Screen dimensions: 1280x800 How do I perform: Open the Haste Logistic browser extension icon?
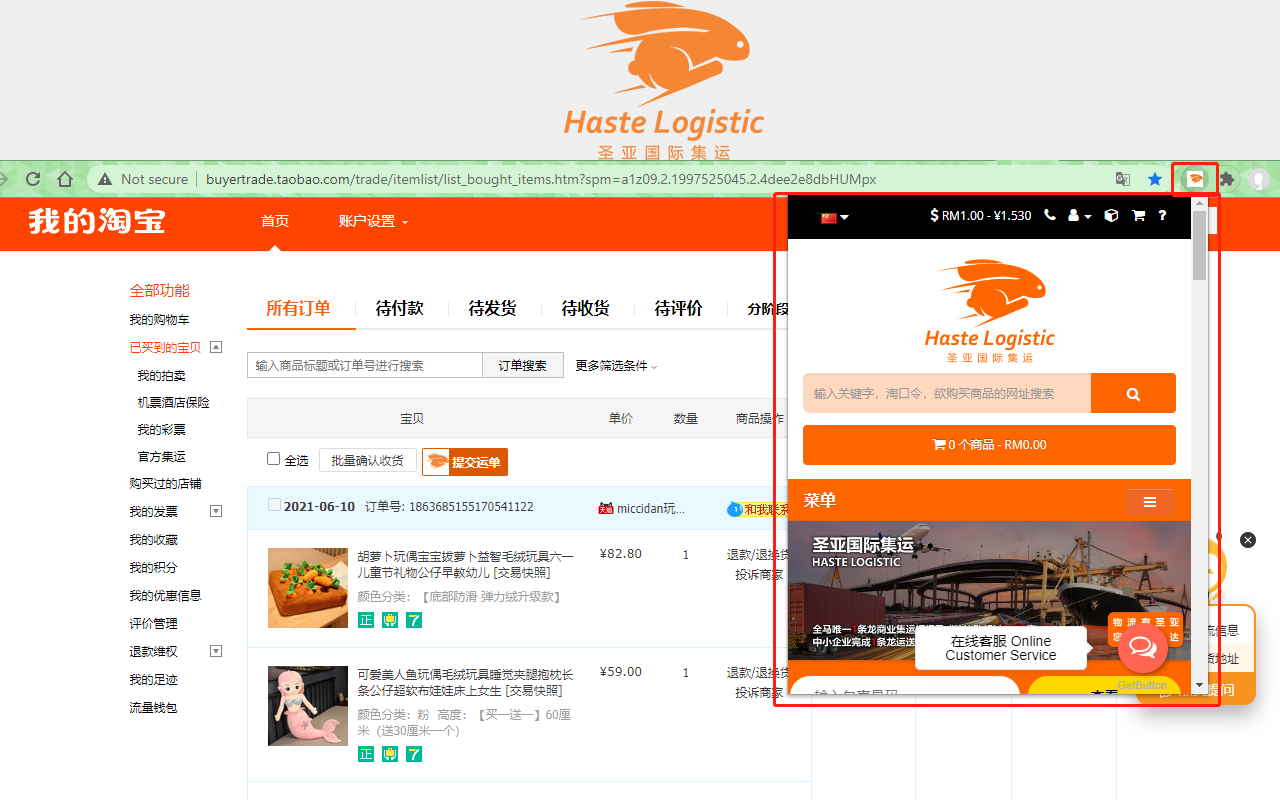click(x=1195, y=178)
